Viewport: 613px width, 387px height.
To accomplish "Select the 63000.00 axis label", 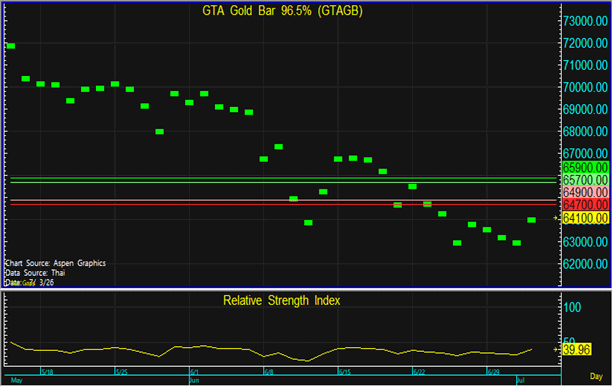I will coord(585,242).
